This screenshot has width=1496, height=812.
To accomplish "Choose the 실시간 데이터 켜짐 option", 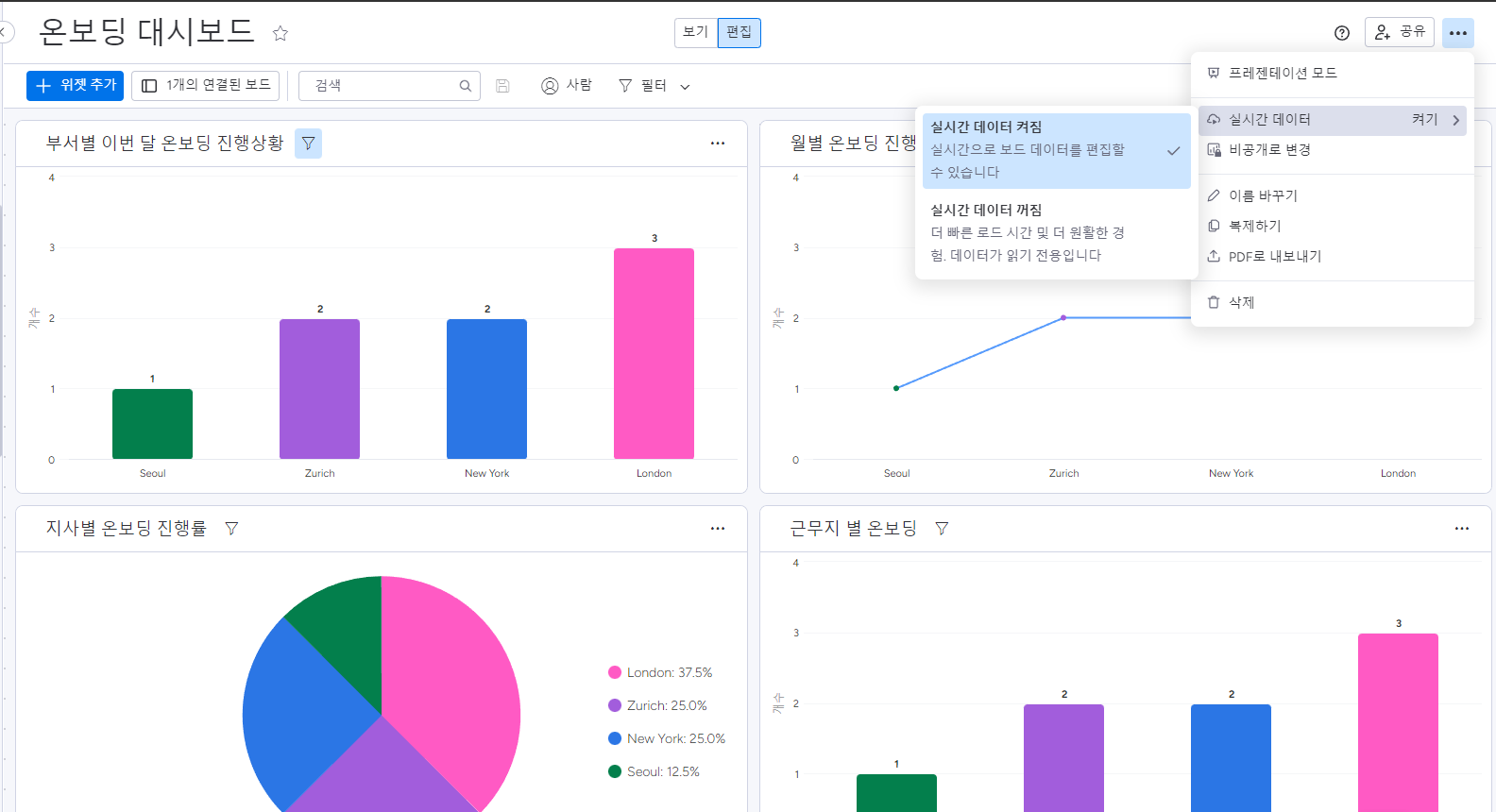I will point(1057,150).
